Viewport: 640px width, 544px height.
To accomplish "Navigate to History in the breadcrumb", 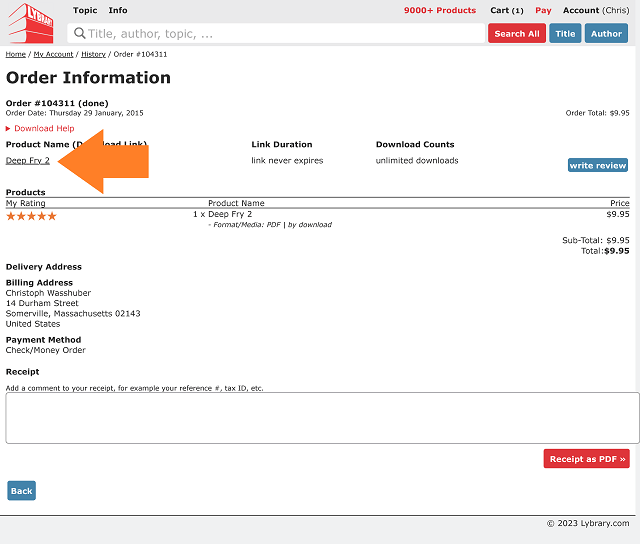I will (93, 54).
